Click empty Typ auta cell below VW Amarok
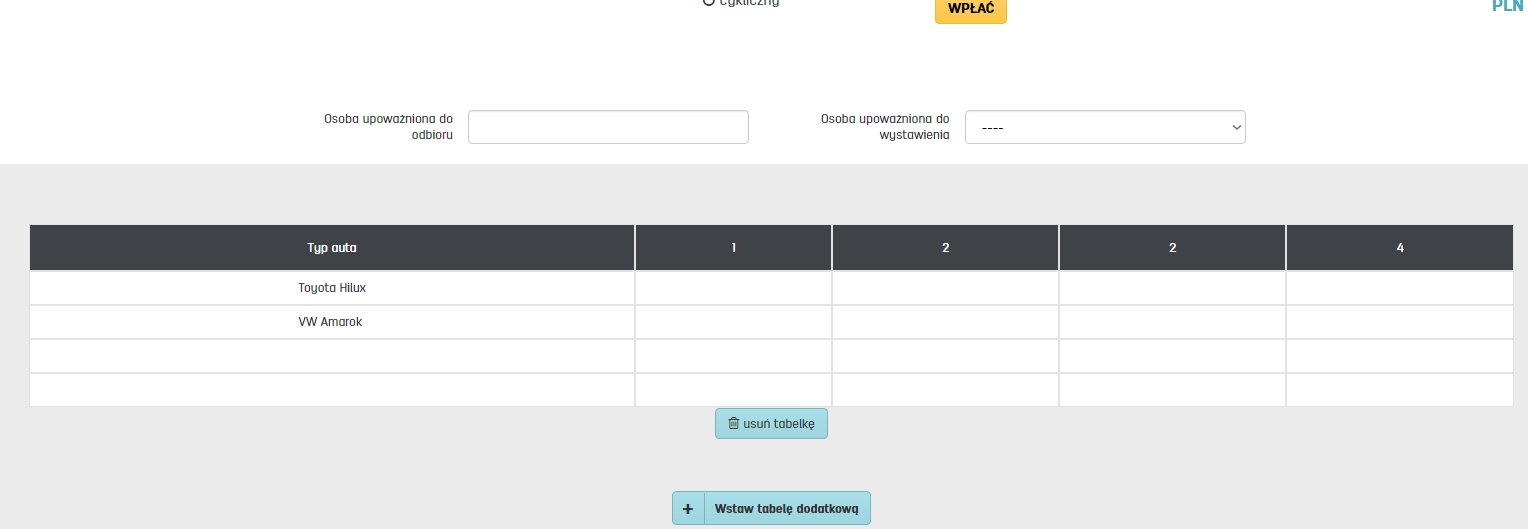1528x529 pixels. click(x=332, y=356)
